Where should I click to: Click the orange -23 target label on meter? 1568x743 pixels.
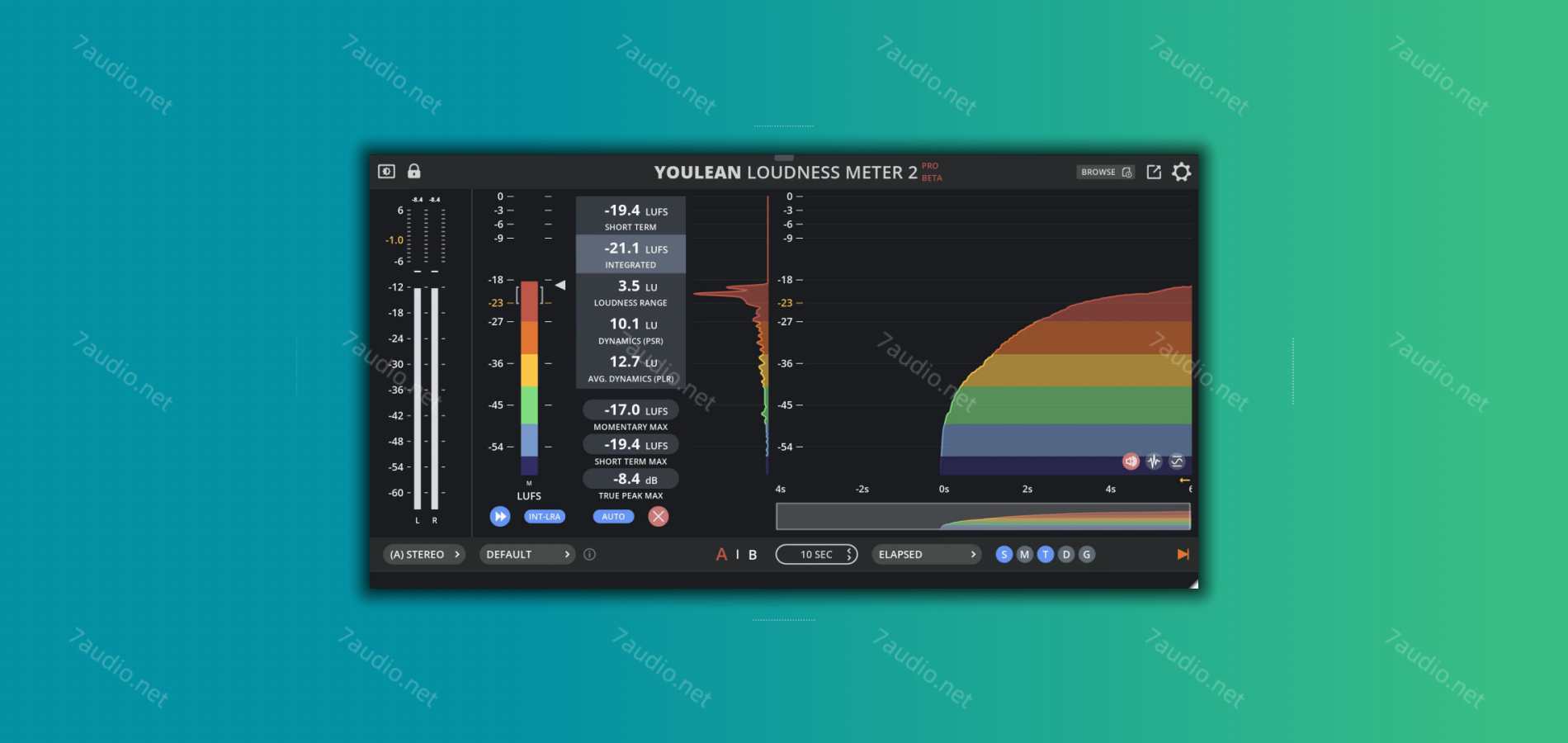click(x=495, y=303)
